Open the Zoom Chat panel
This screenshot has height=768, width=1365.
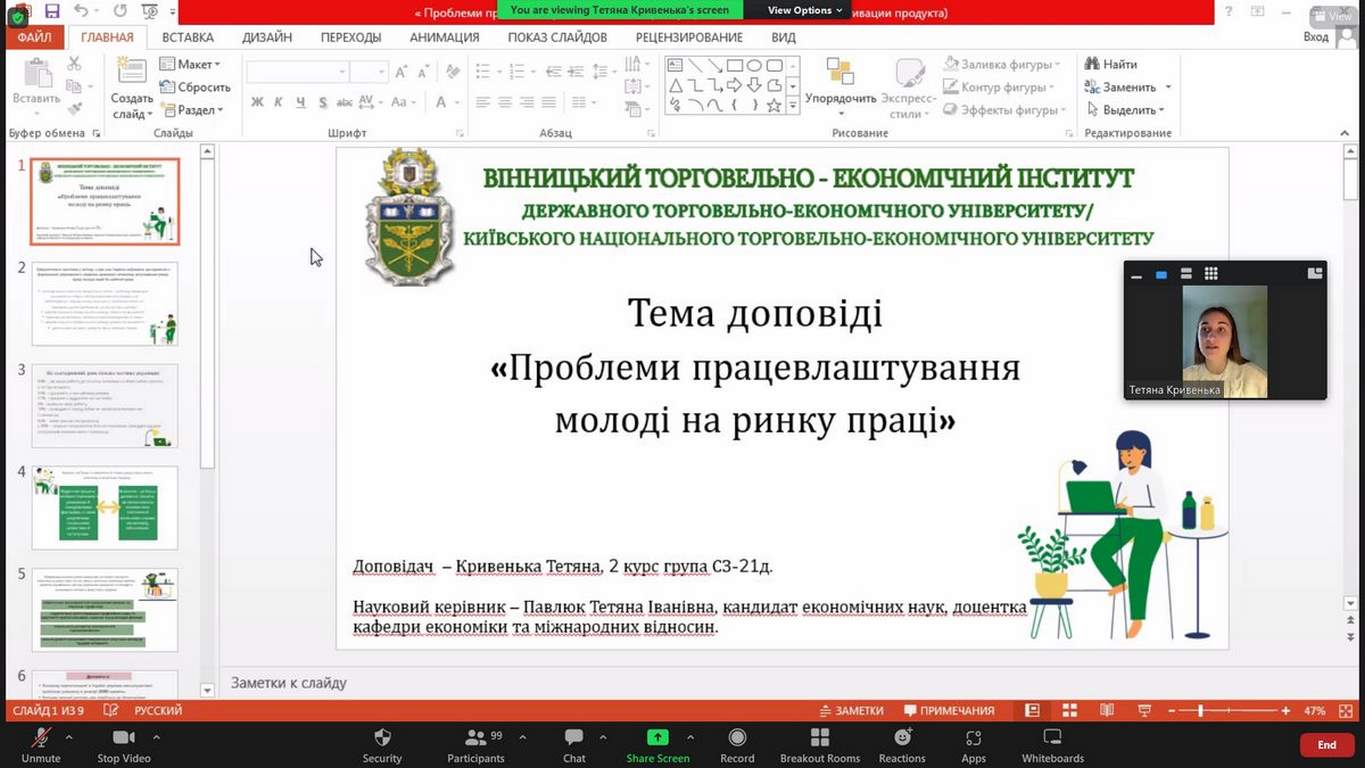pos(574,738)
